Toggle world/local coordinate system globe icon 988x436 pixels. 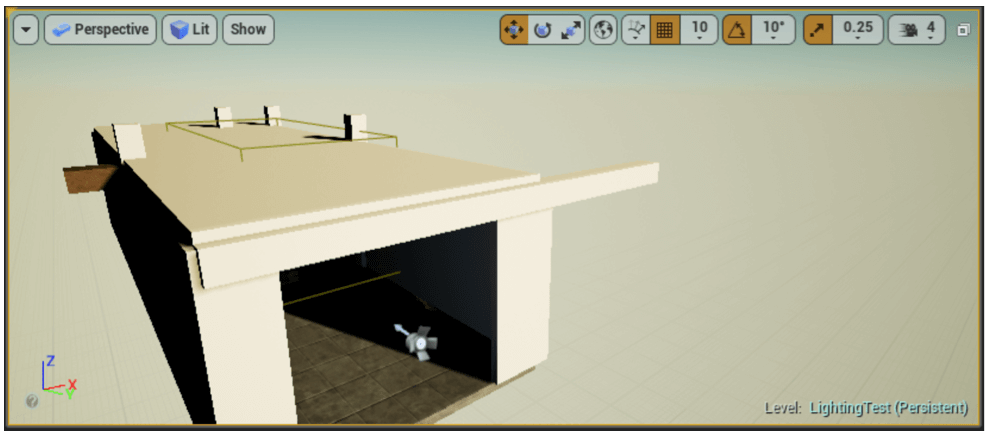point(603,30)
